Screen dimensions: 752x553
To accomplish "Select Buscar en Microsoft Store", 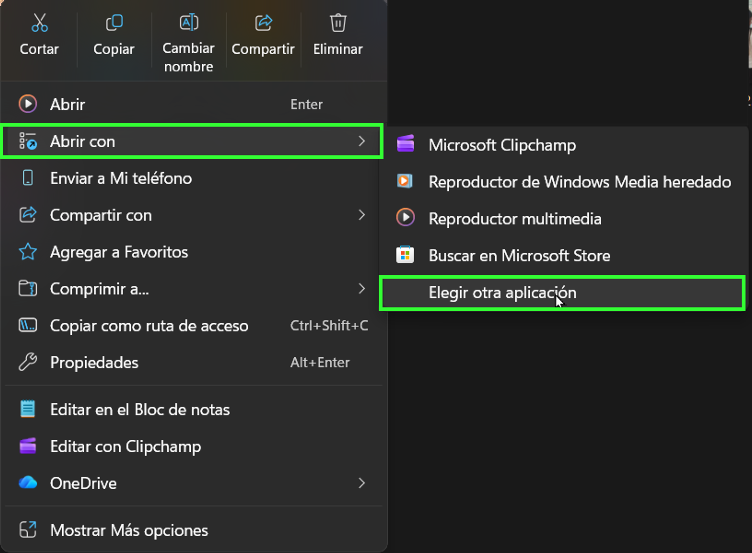I will [564, 255].
